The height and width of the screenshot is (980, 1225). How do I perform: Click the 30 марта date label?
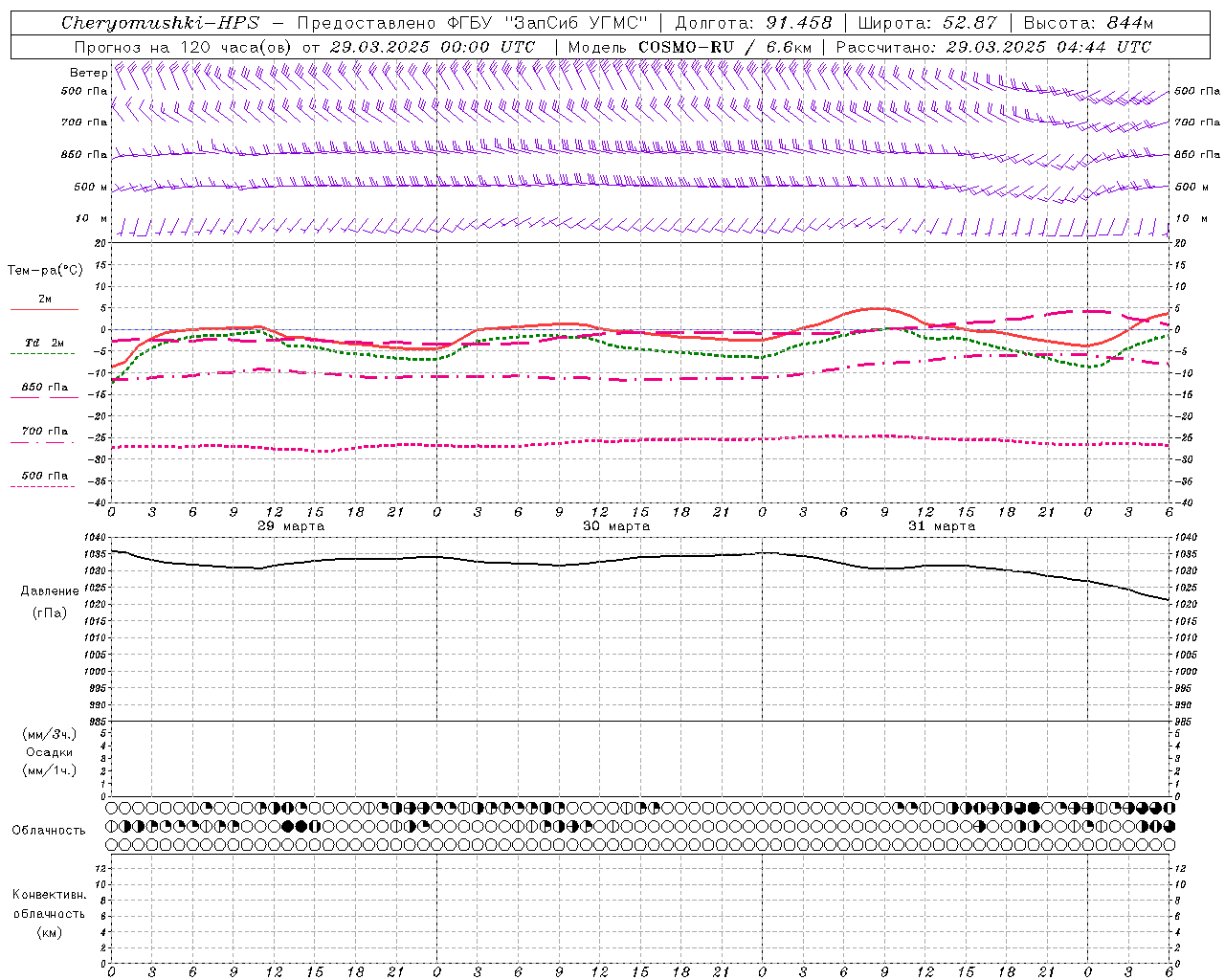click(616, 526)
